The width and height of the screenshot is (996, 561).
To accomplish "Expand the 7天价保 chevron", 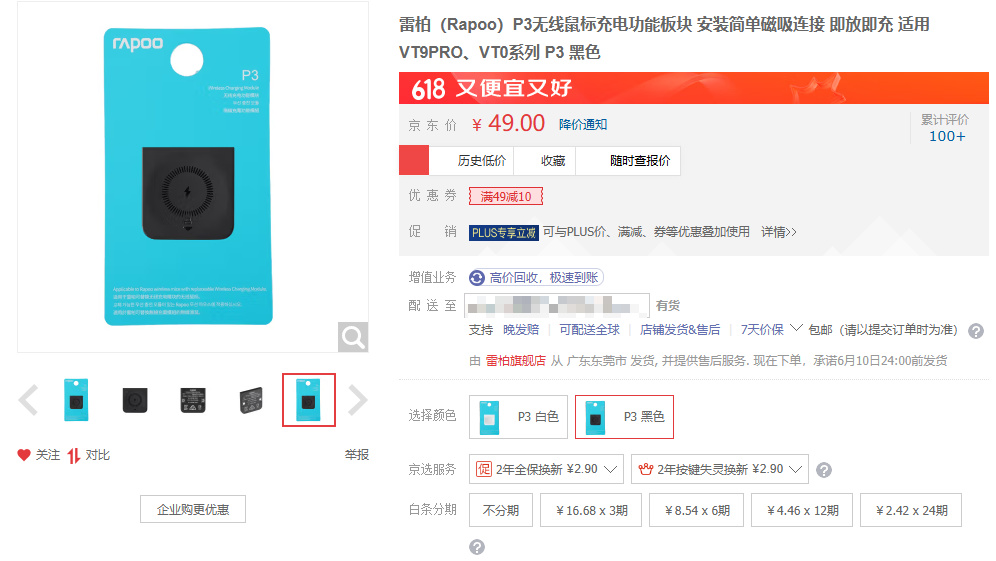I will point(796,328).
